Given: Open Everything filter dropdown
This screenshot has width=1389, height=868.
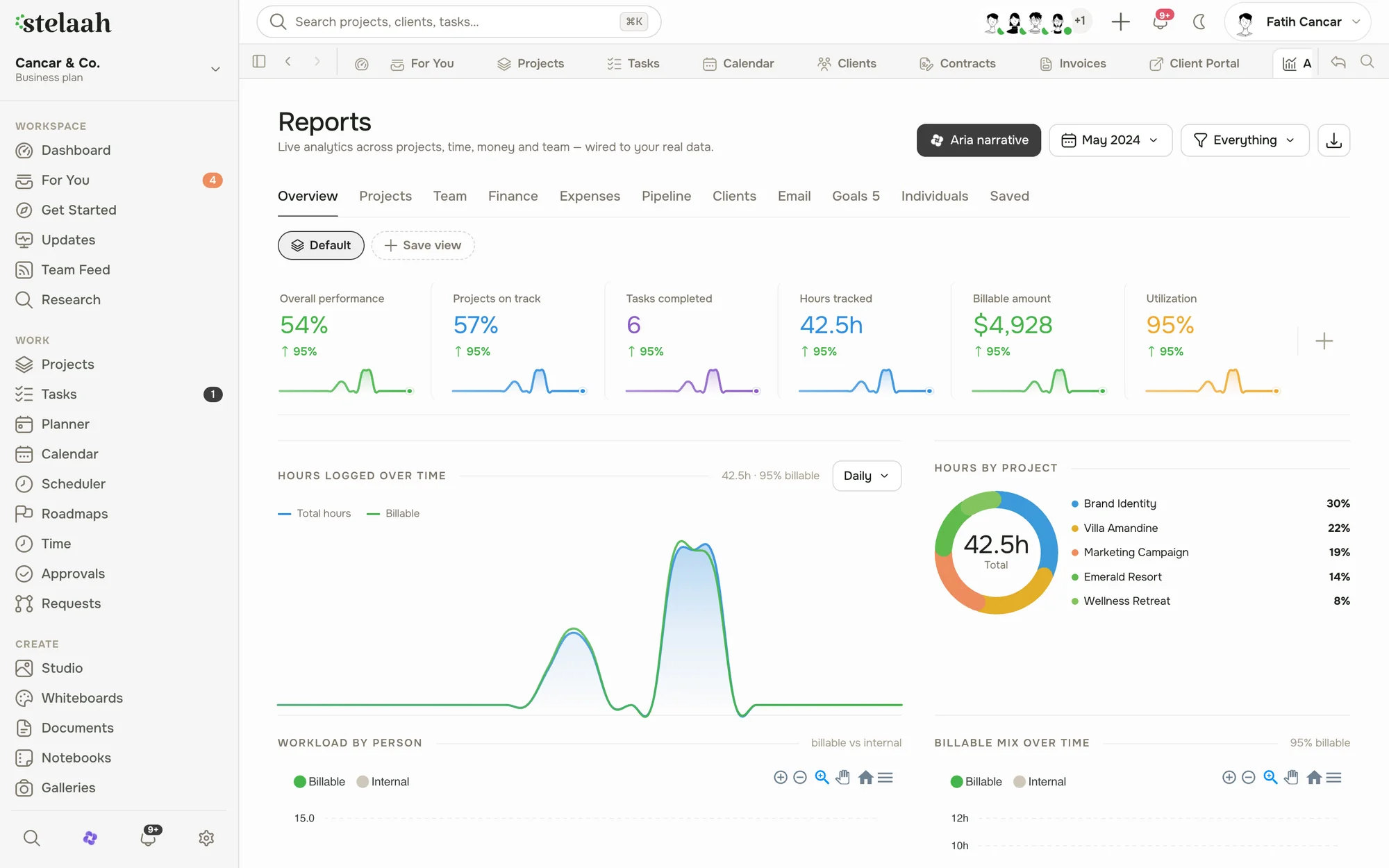Looking at the screenshot, I should point(1245,140).
